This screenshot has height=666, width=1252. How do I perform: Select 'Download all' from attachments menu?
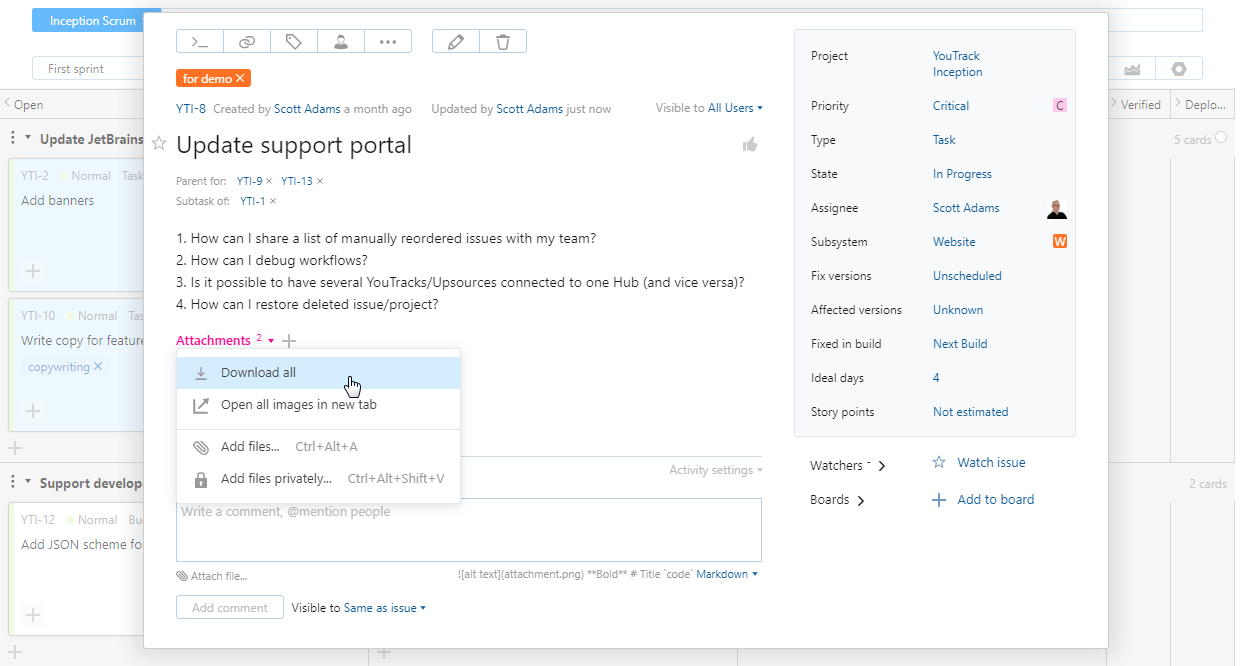pyautogui.click(x=258, y=373)
